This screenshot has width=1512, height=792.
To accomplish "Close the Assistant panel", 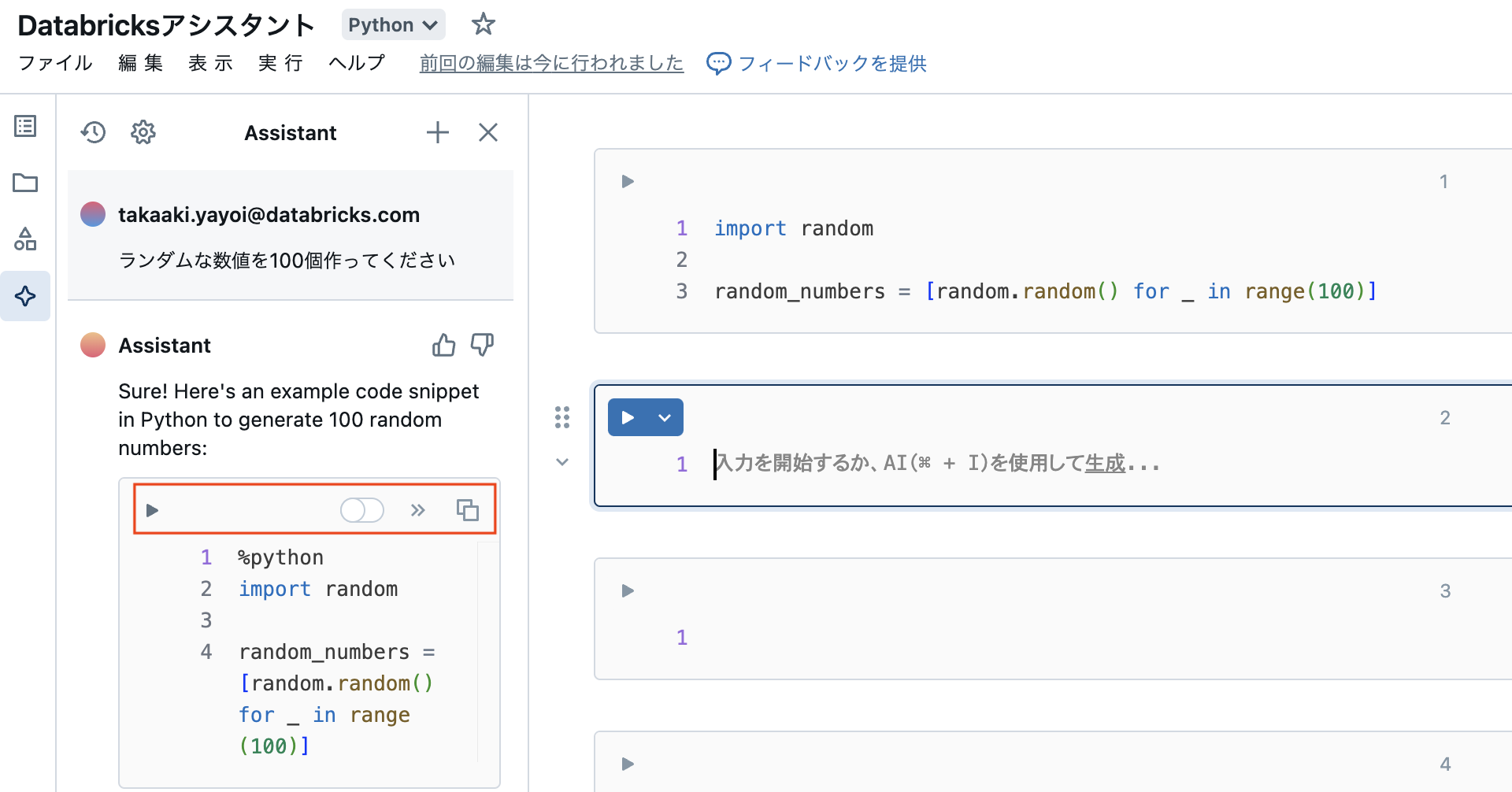I will 488,132.
